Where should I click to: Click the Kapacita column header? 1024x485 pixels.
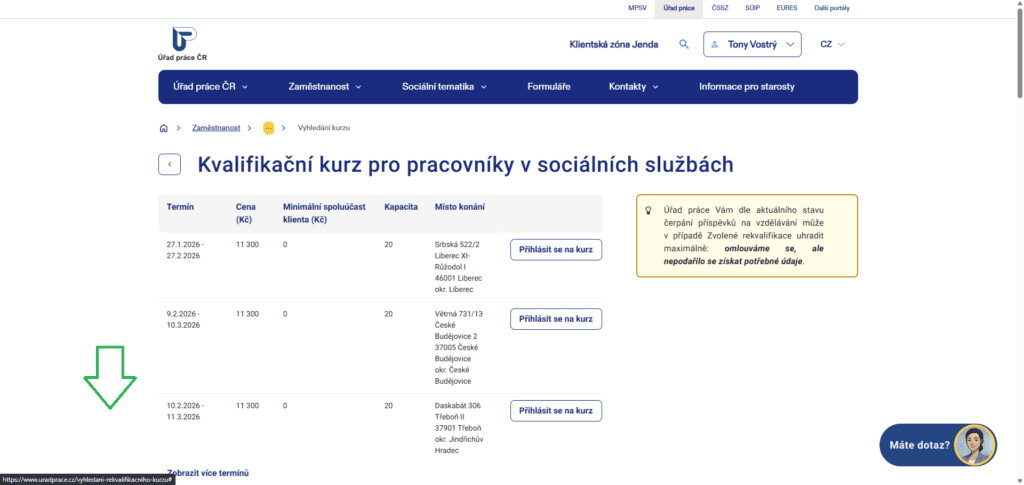pyautogui.click(x=401, y=206)
